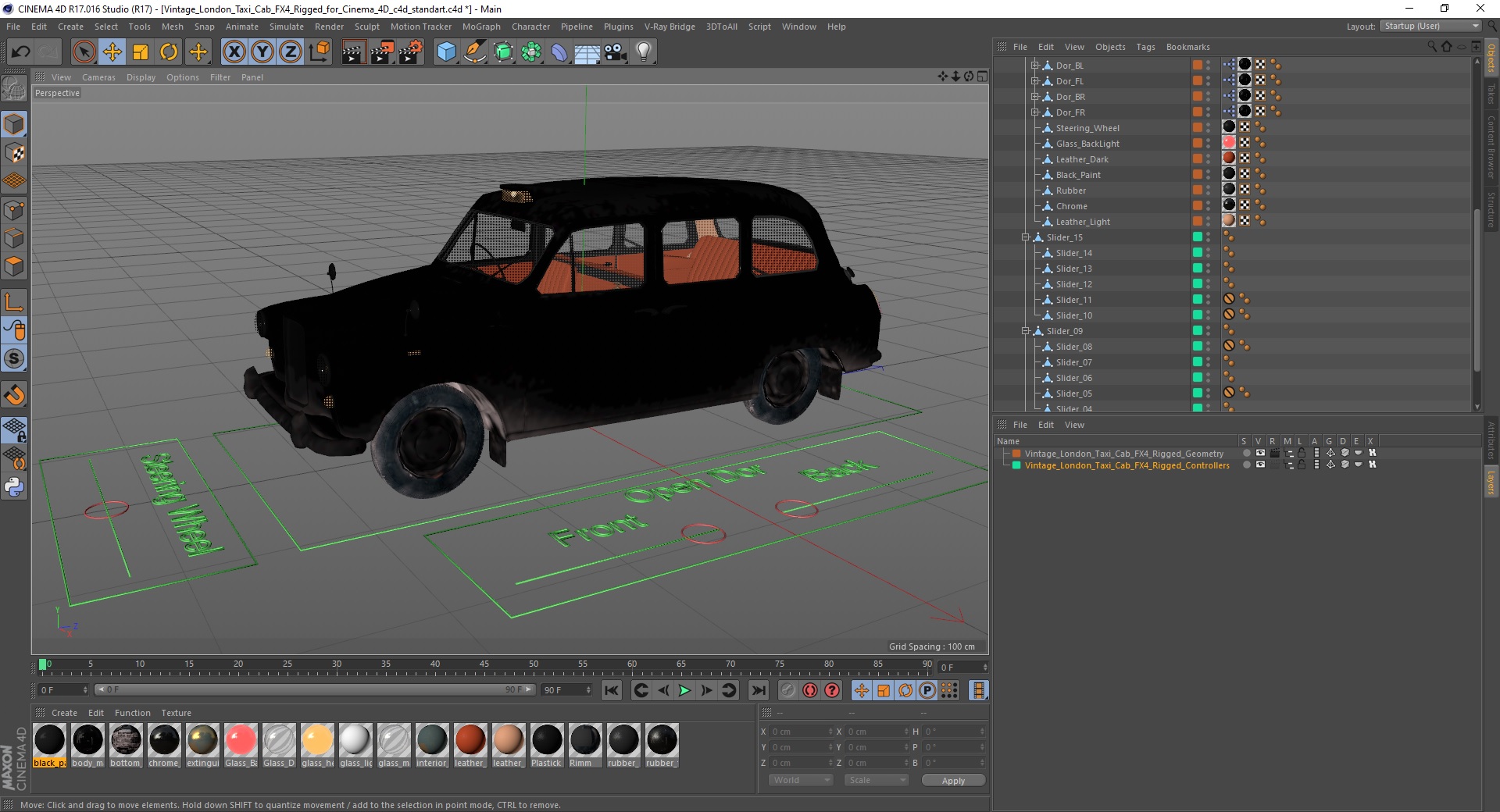Enable the snap S icon in sidebar
Image resolution: width=1500 pixels, height=812 pixels.
point(14,359)
